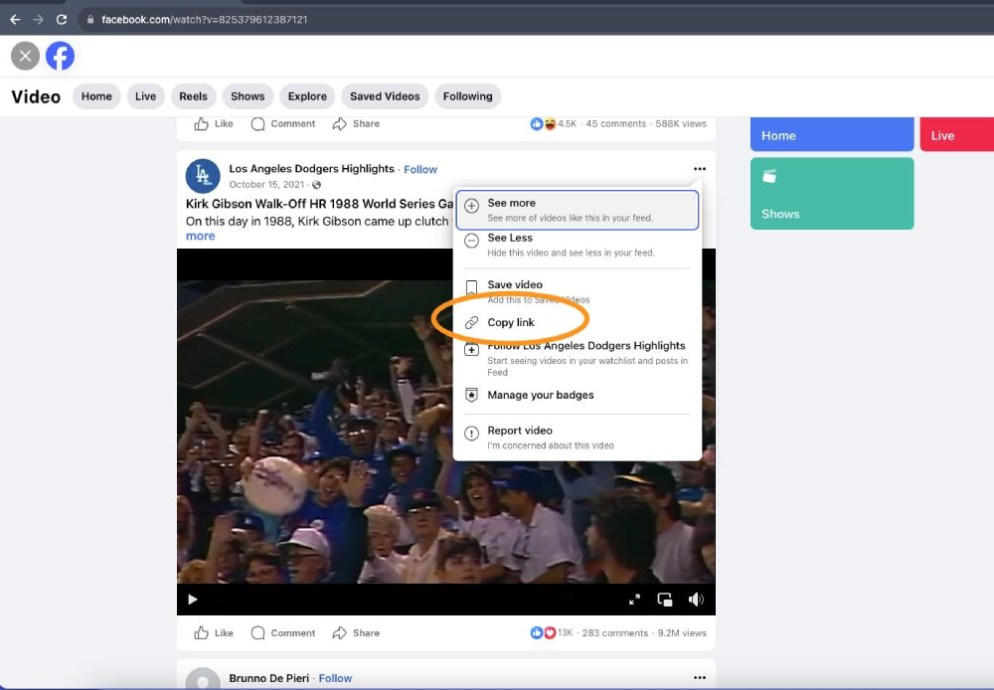994x690 pixels.
Task: Open the three-dot menu on the Dodgers post
Action: 700,168
